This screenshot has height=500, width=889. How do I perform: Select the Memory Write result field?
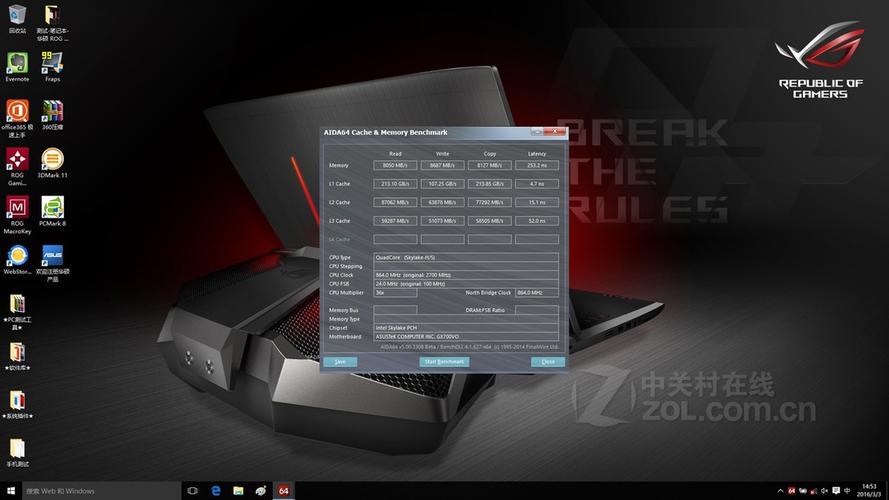pos(442,166)
